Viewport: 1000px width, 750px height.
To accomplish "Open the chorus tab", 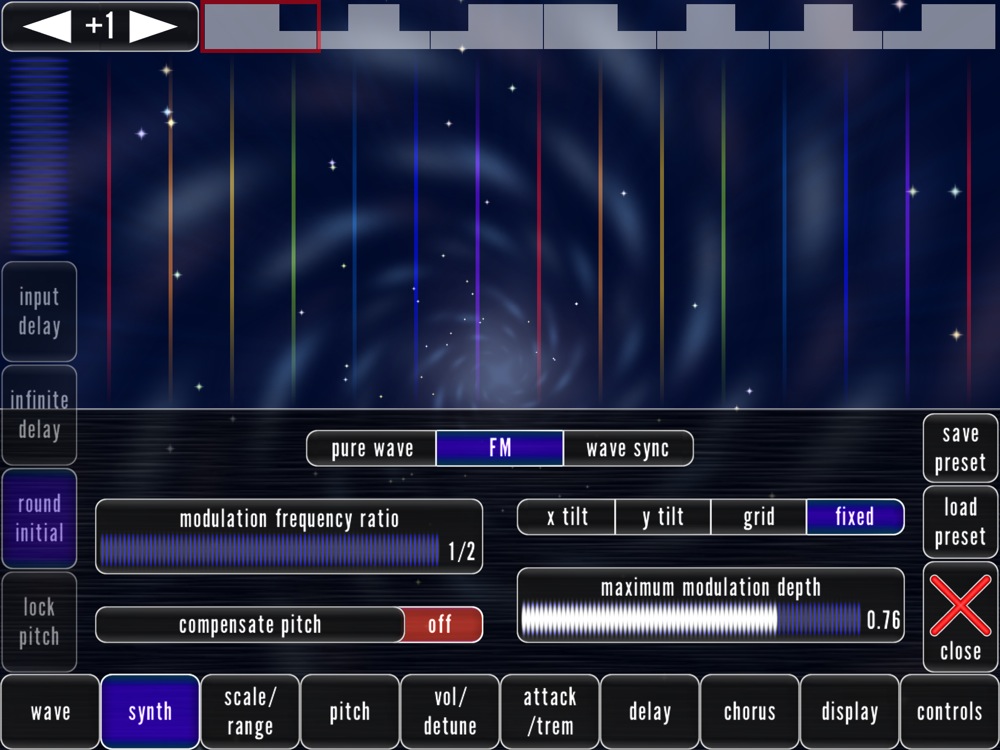I will click(x=749, y=711).
